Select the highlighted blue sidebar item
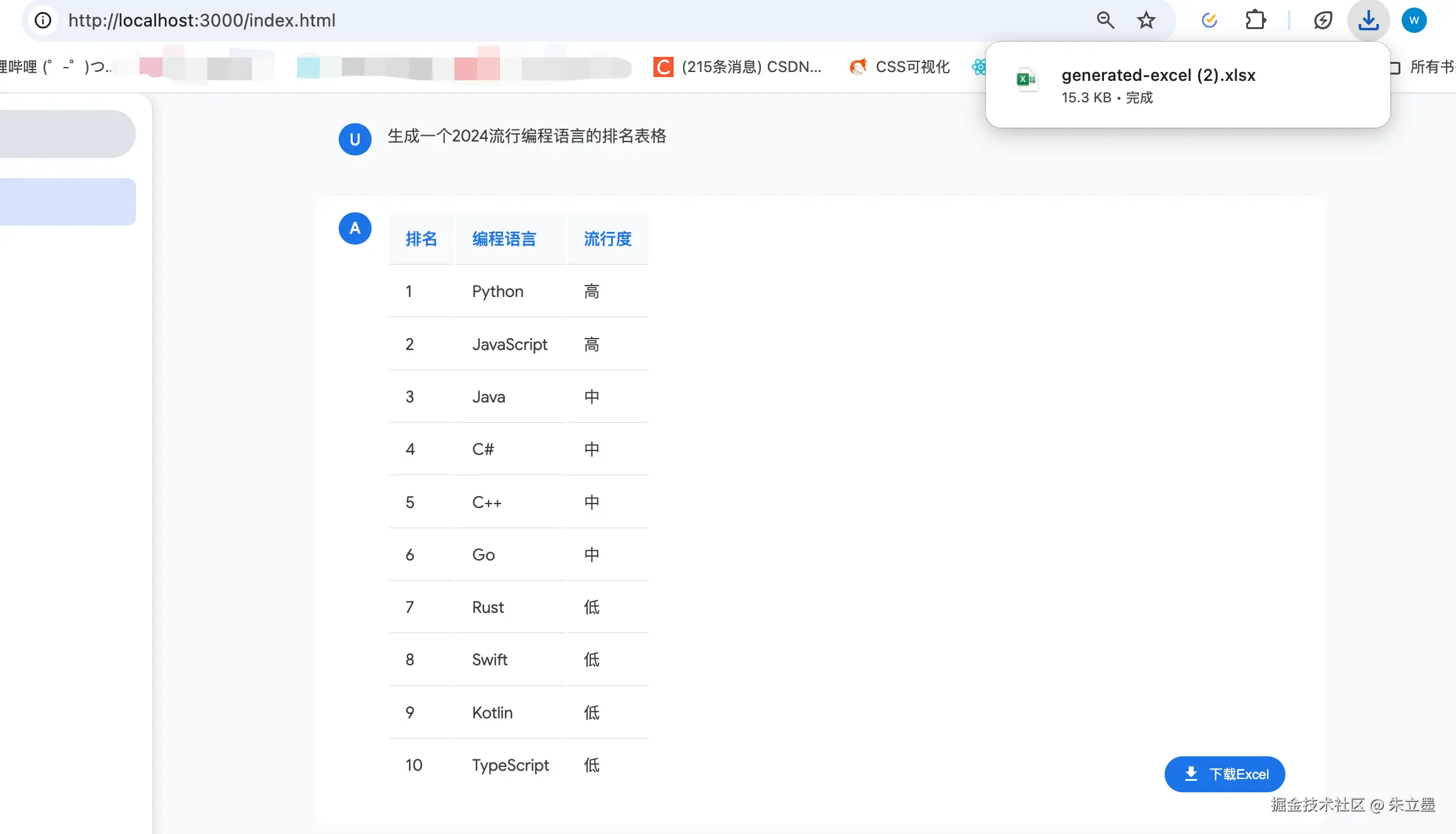Image resolution: width=1456 pixels, height=834 pixels. [x=66, y=202]
